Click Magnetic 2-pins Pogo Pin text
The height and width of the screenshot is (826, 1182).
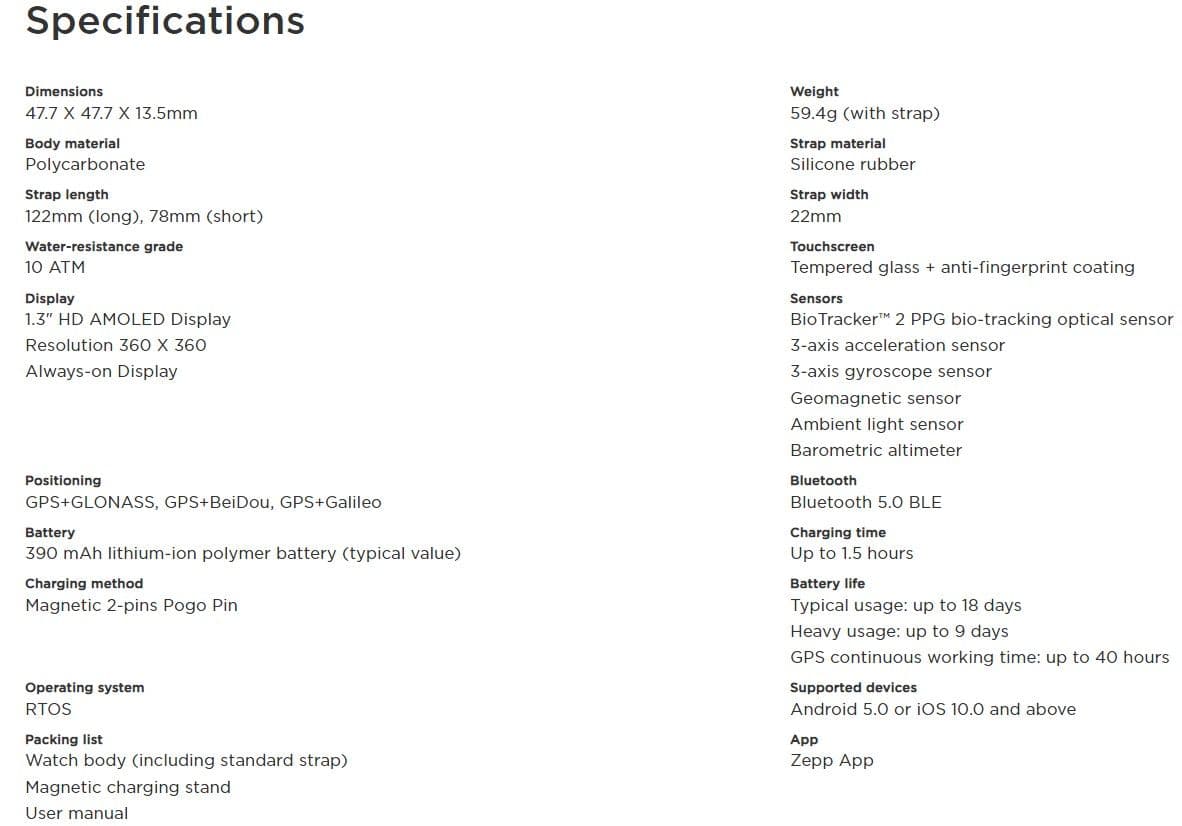(x=131, y=605)
